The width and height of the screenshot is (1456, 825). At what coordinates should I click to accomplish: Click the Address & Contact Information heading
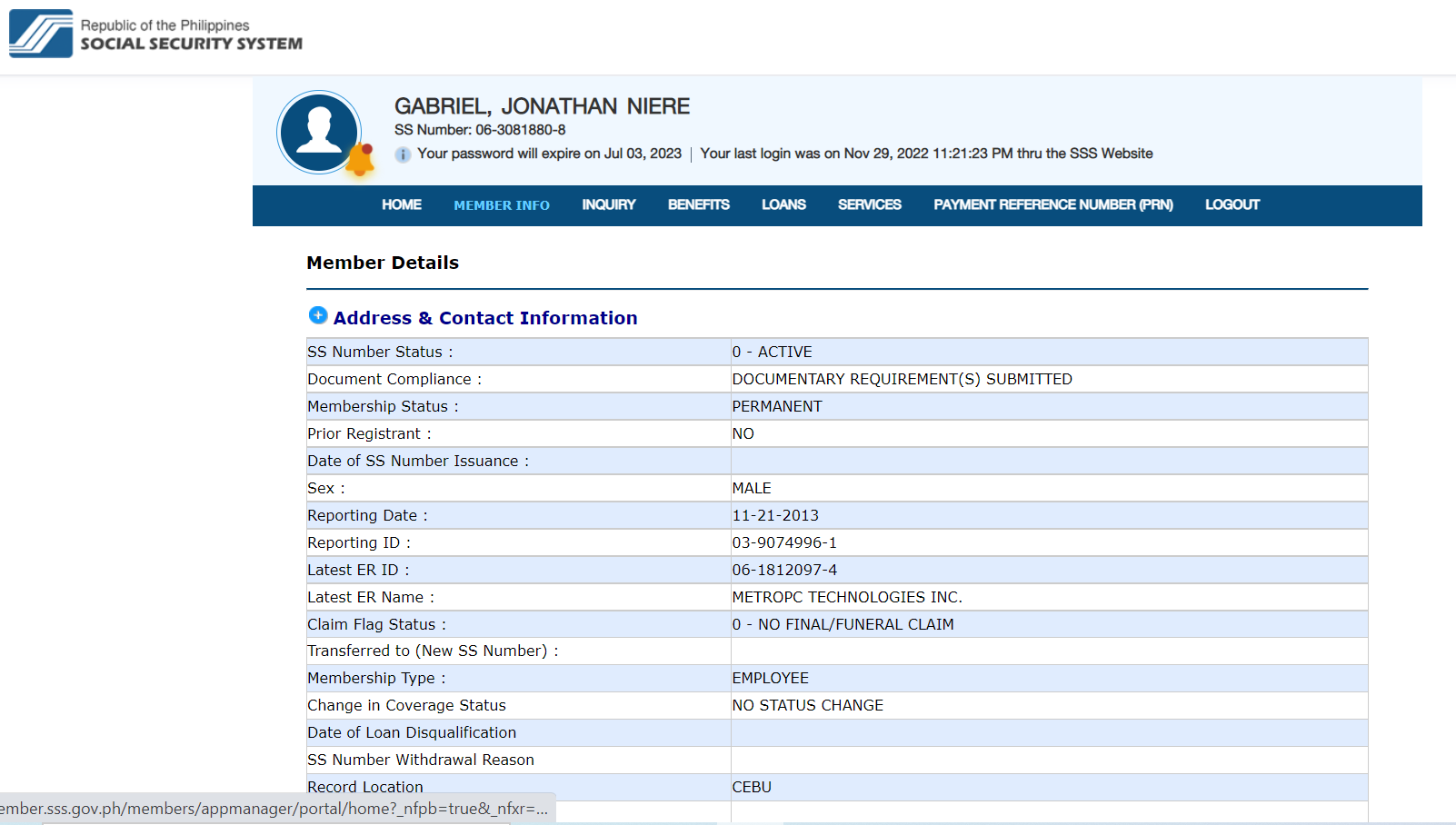484,318
